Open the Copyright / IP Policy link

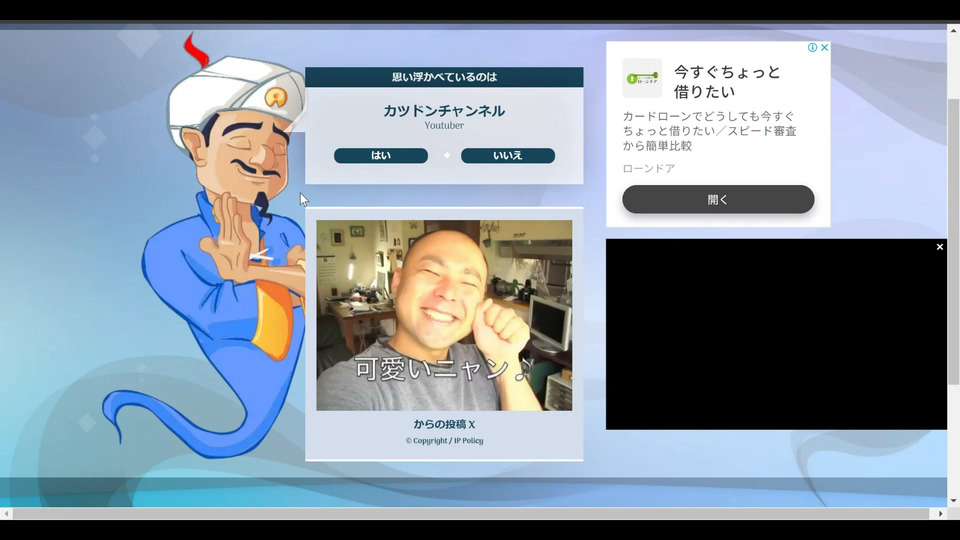(444, 441)
